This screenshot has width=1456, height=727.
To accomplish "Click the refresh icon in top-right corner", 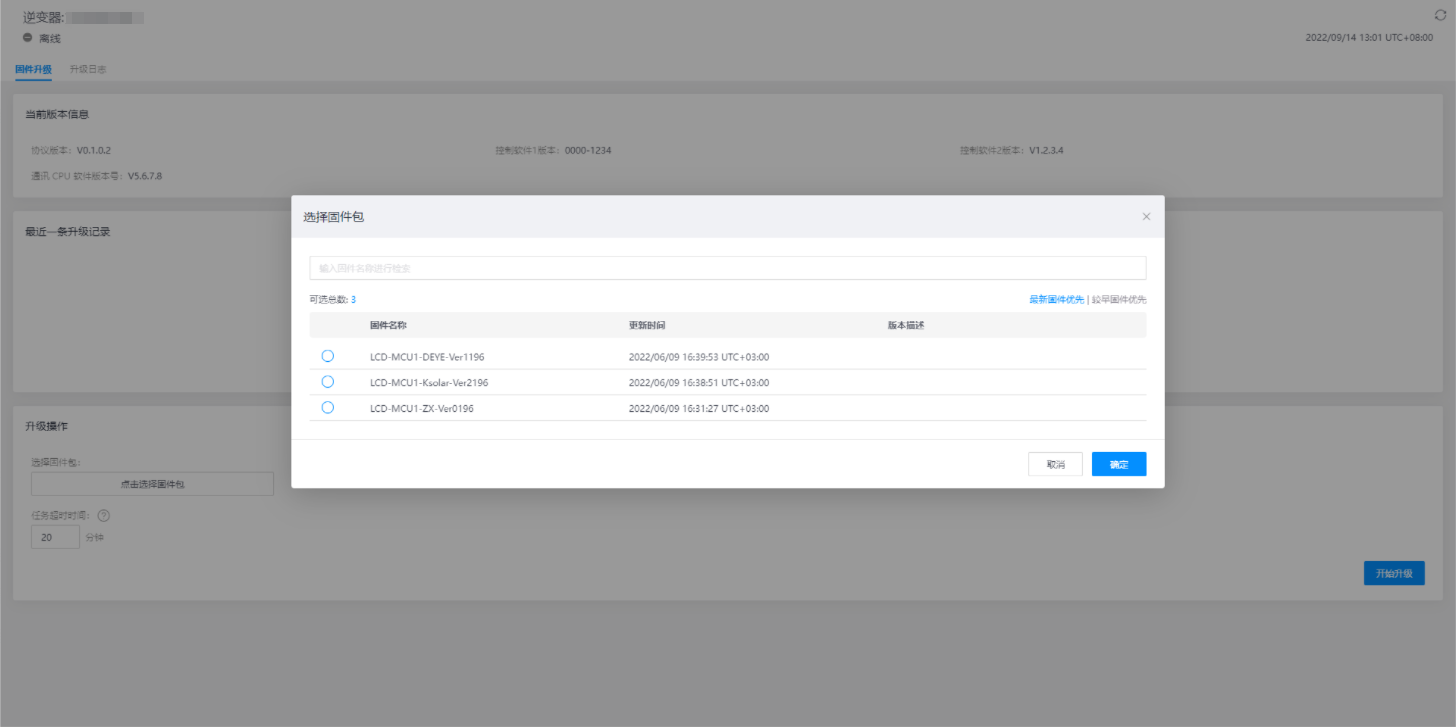I will [x=1440, y=15].
